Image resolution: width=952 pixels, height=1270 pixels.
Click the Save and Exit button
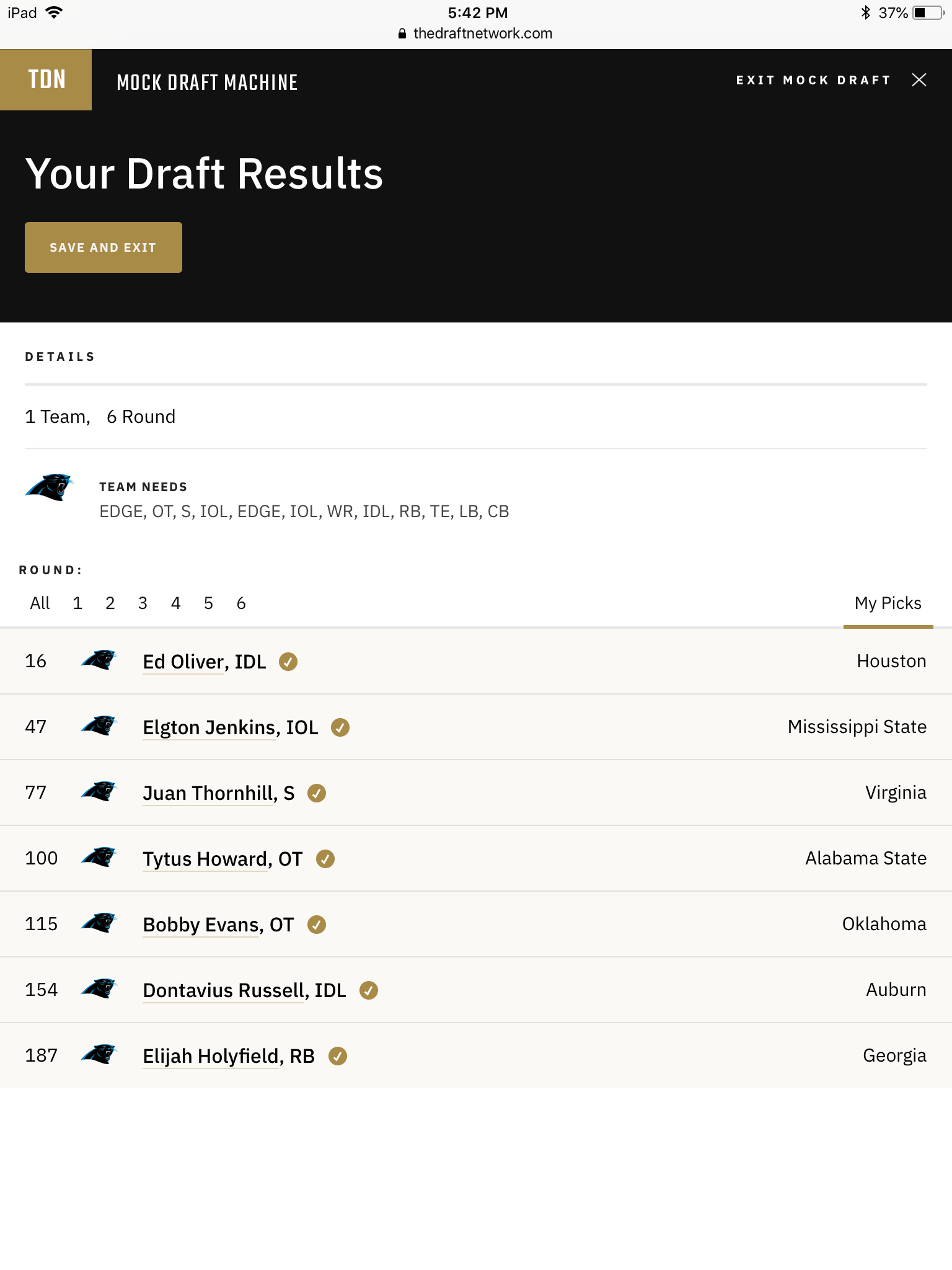pyautogui.click(x=104, y=247)
